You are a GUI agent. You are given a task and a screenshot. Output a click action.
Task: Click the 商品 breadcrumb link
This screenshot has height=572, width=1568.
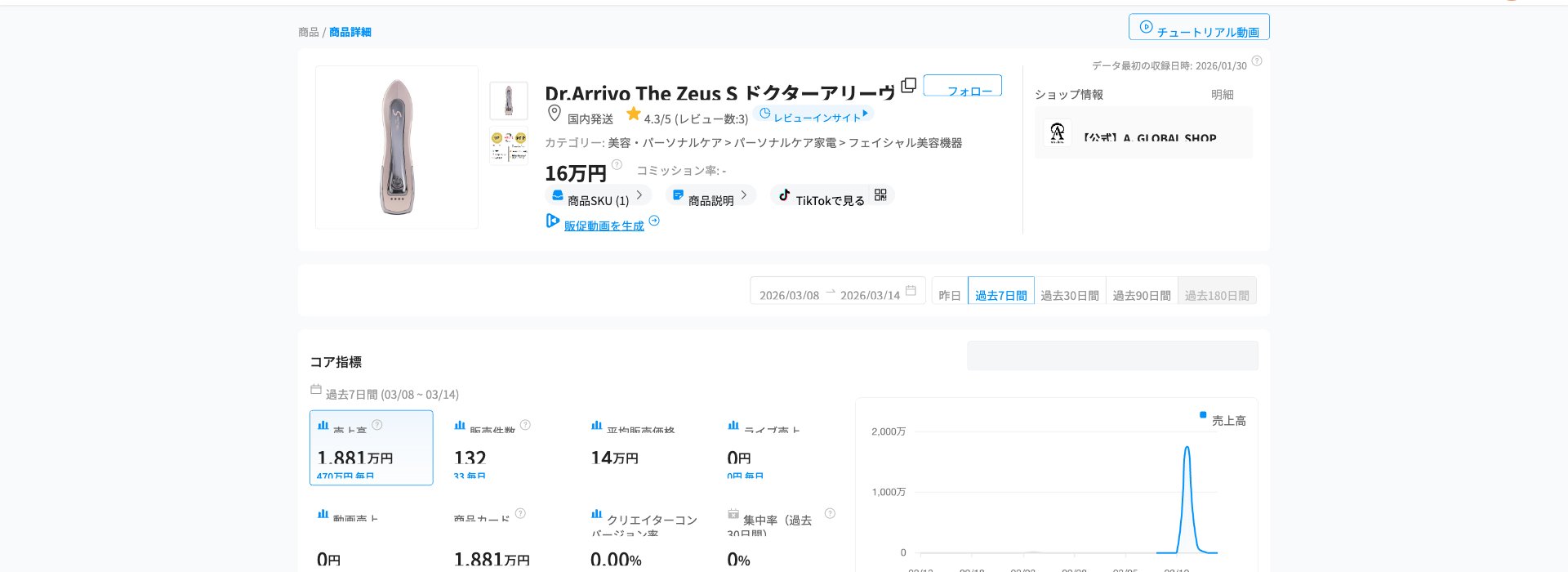(x=309, y=32)
